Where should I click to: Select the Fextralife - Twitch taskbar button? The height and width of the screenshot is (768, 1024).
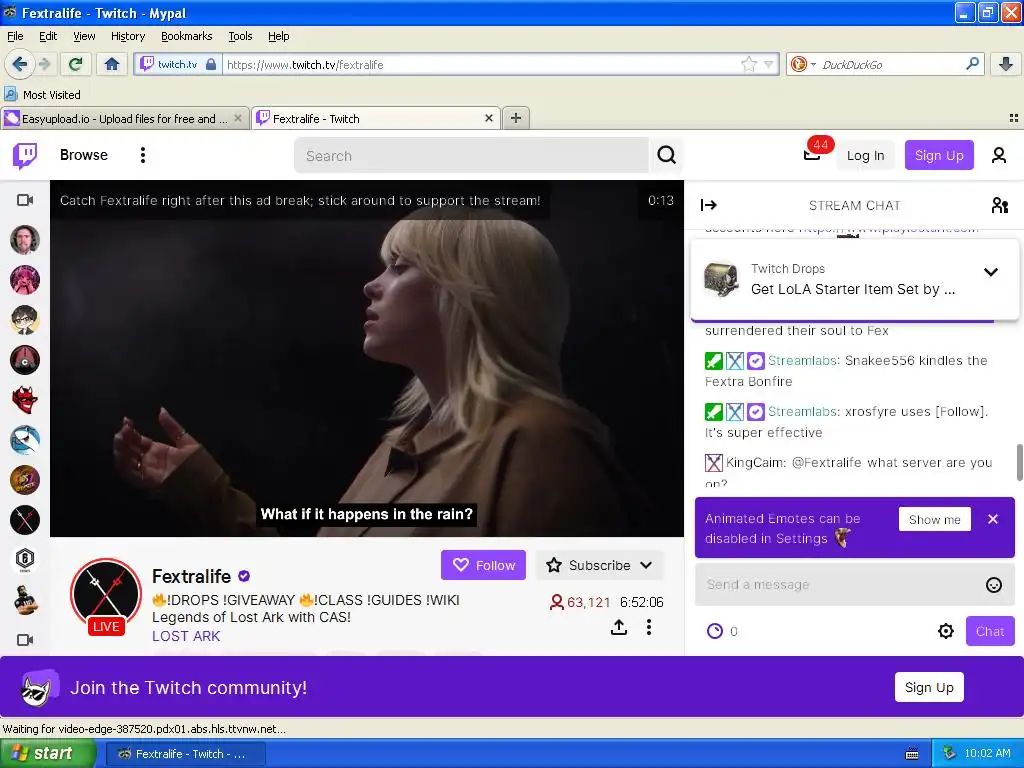click(x=185, y=754)
